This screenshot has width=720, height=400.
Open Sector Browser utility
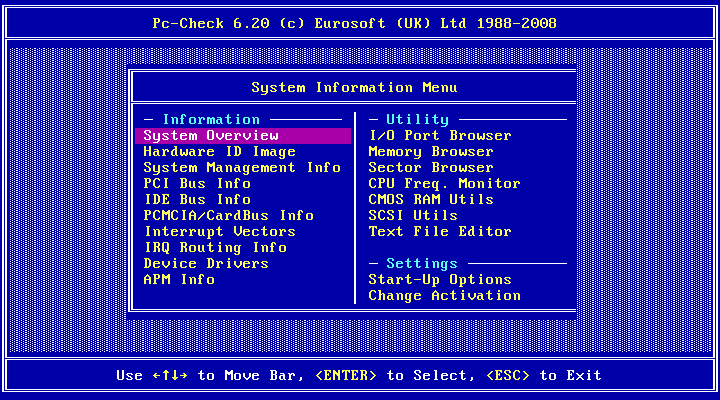(431, 168)
